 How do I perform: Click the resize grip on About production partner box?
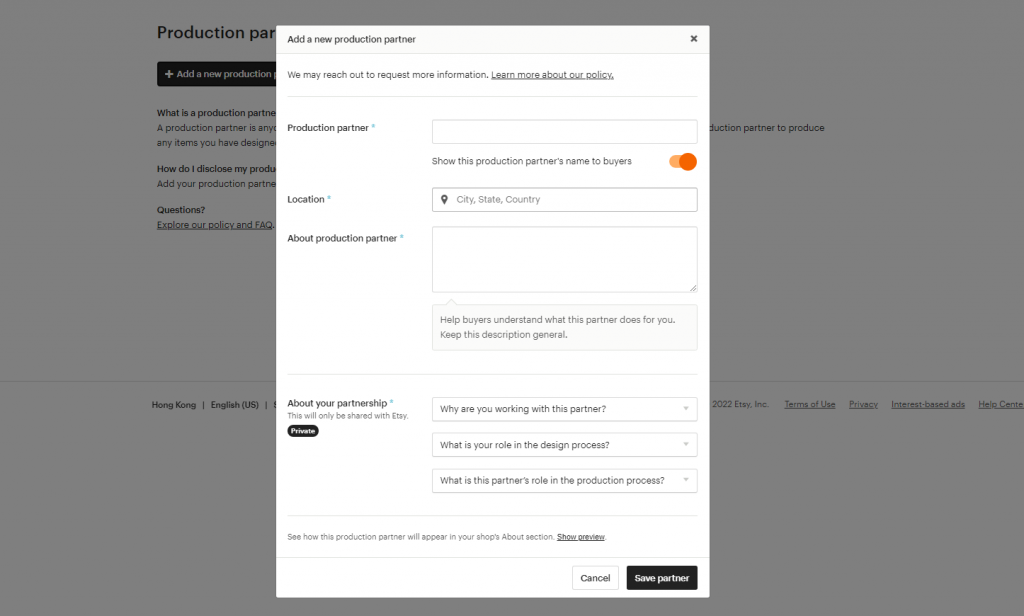point(693,287)
